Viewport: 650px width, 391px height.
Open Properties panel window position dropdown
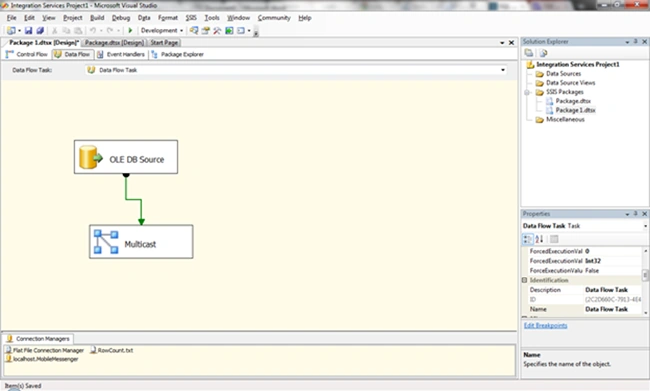[627, 214]
